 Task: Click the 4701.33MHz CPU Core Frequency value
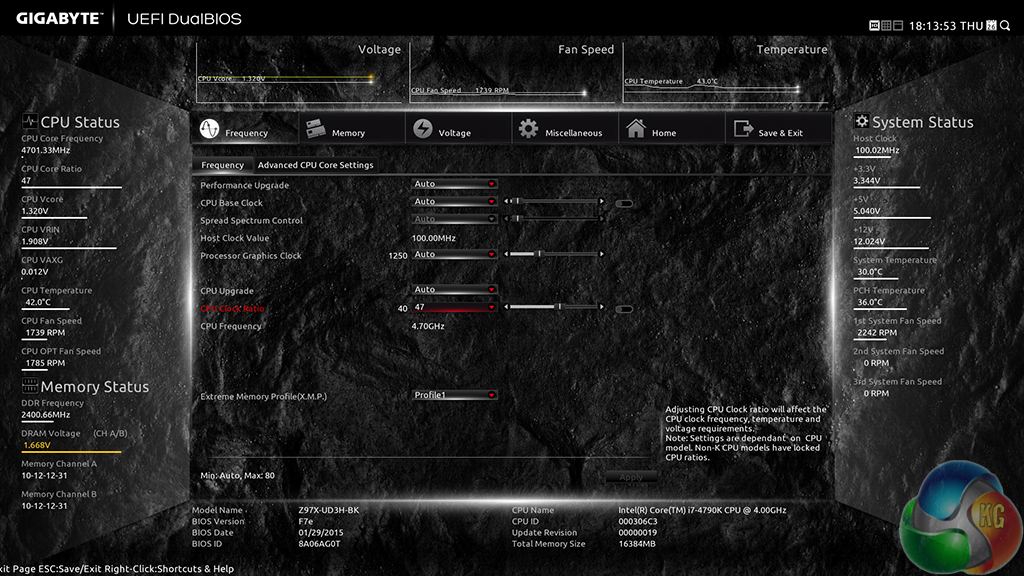46,150
